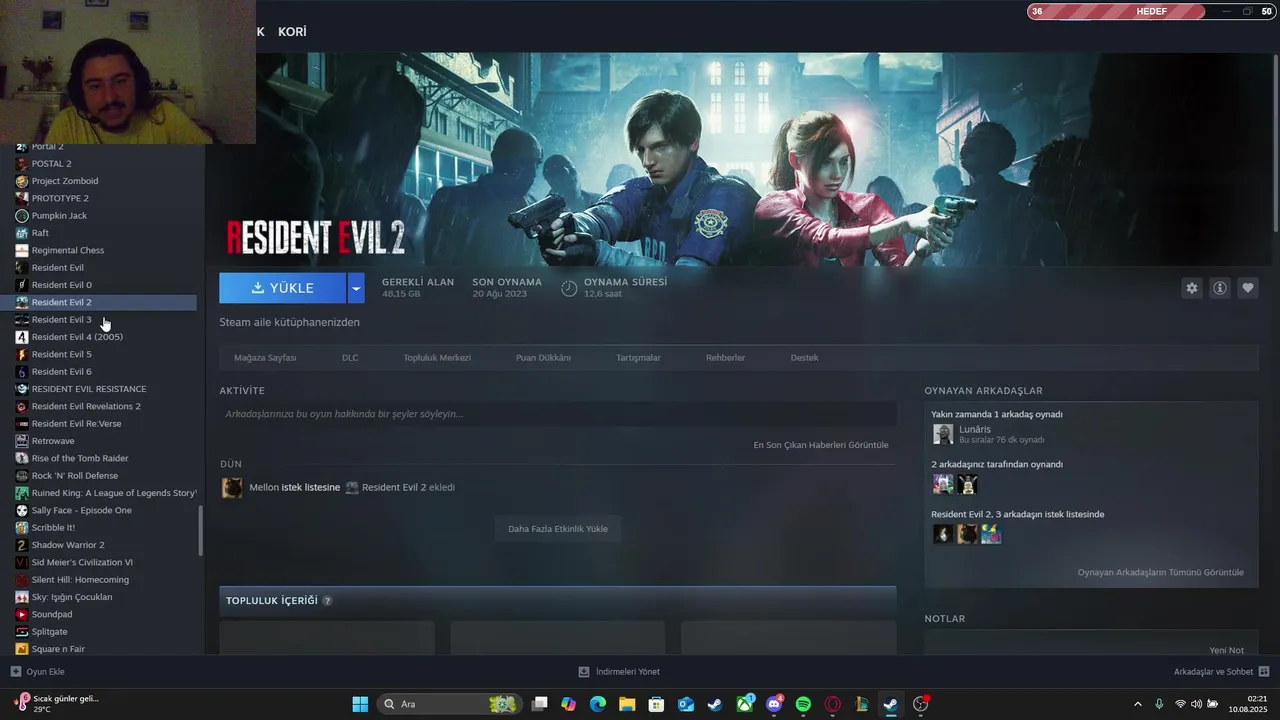
Task: Go to Topluluk Merkezi tab
Action: tap(437, 358)
